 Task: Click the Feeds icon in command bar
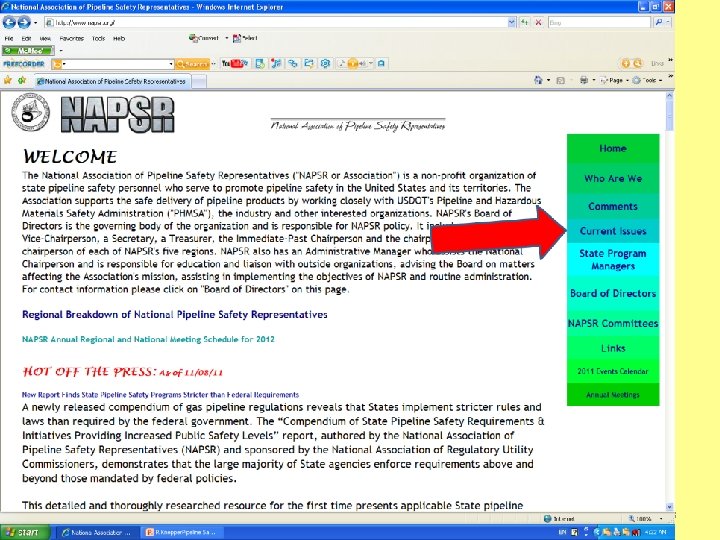pos(561,80)
